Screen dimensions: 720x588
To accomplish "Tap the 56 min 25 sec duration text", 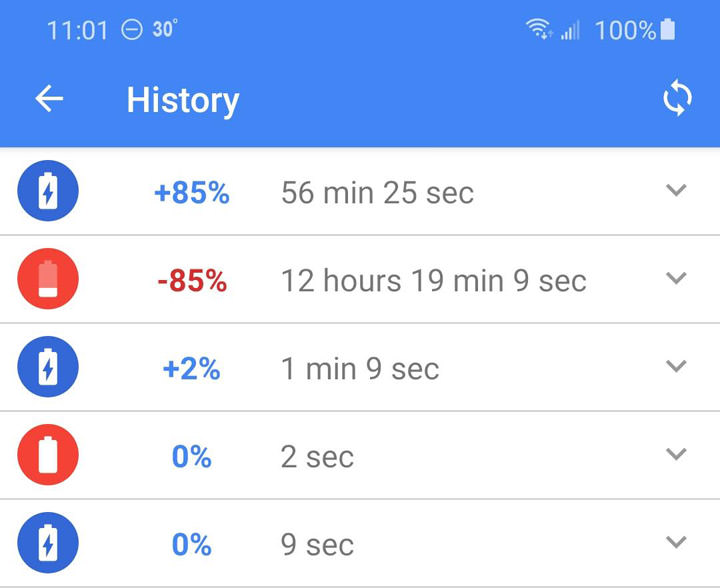I will pos(377,193).
